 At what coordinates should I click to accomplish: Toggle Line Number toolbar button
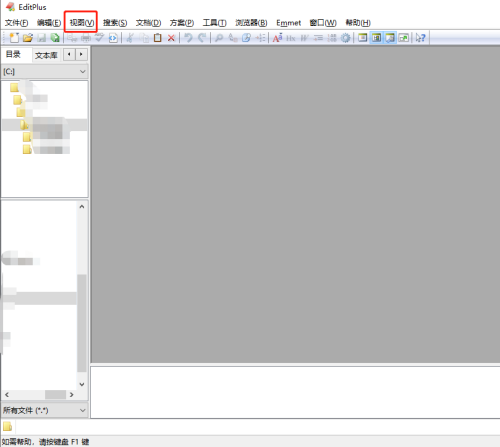[x=332, y=38]
